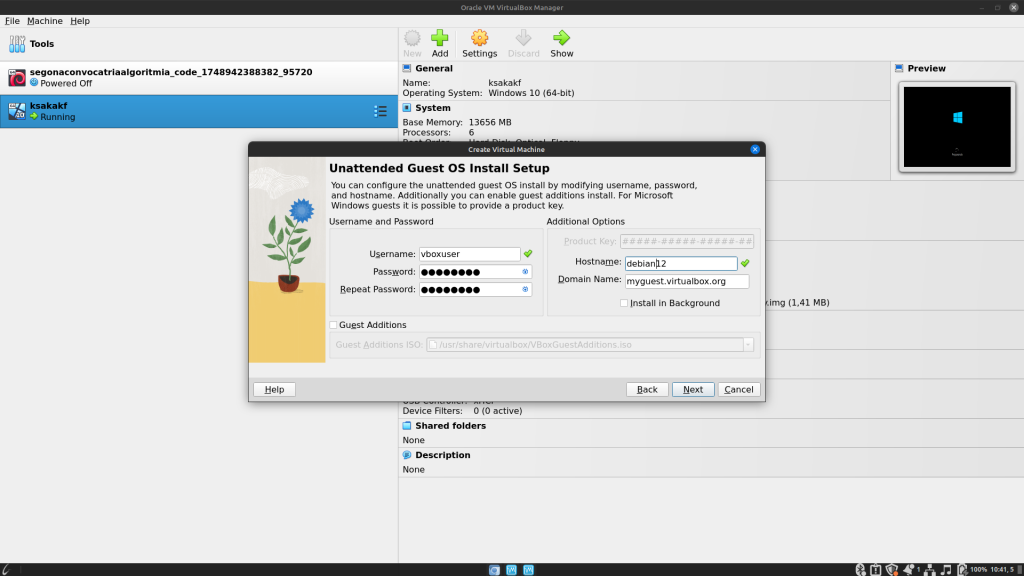Open the music note volume tray icon
The image size is (1024, 576).
(x=946, y=569)
